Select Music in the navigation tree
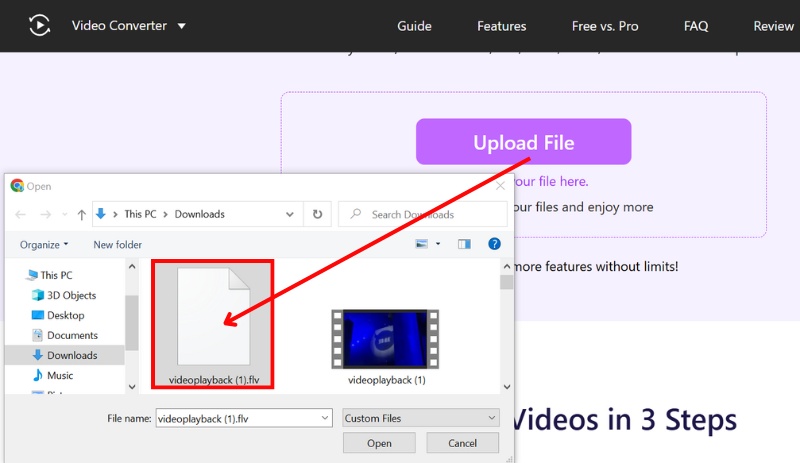The image size is (800, 463). coord(60,375)
